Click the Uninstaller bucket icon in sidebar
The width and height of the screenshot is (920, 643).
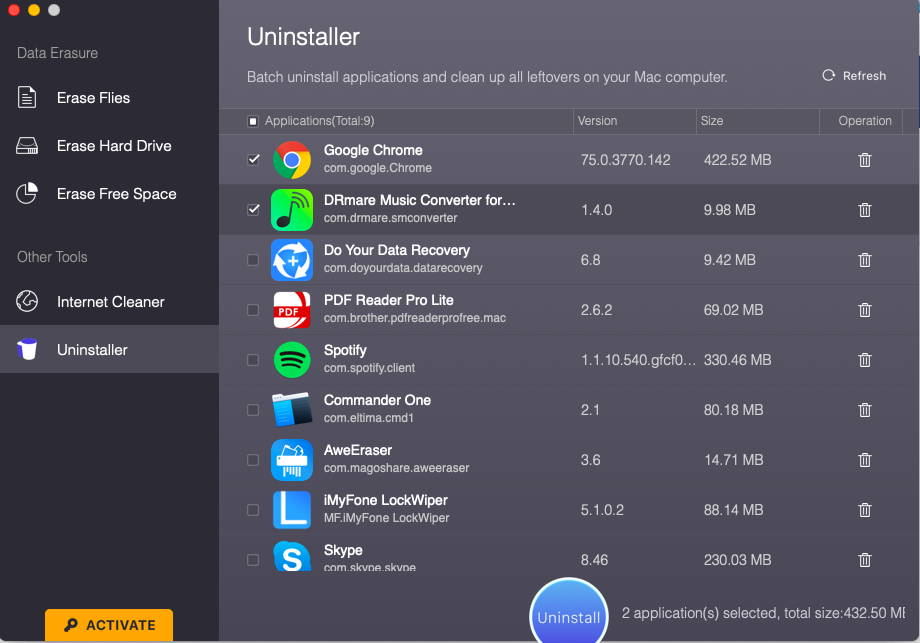click(27, 349)
